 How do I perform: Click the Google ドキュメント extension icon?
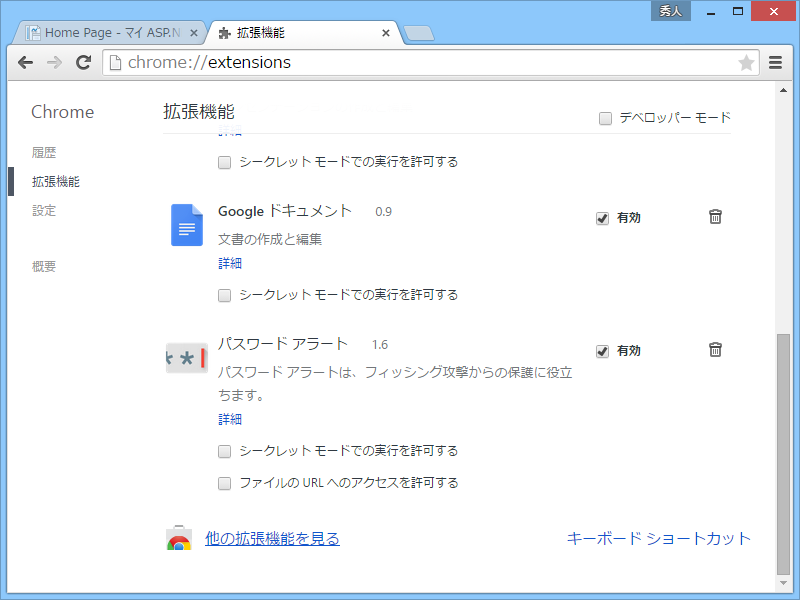point(186,225)
